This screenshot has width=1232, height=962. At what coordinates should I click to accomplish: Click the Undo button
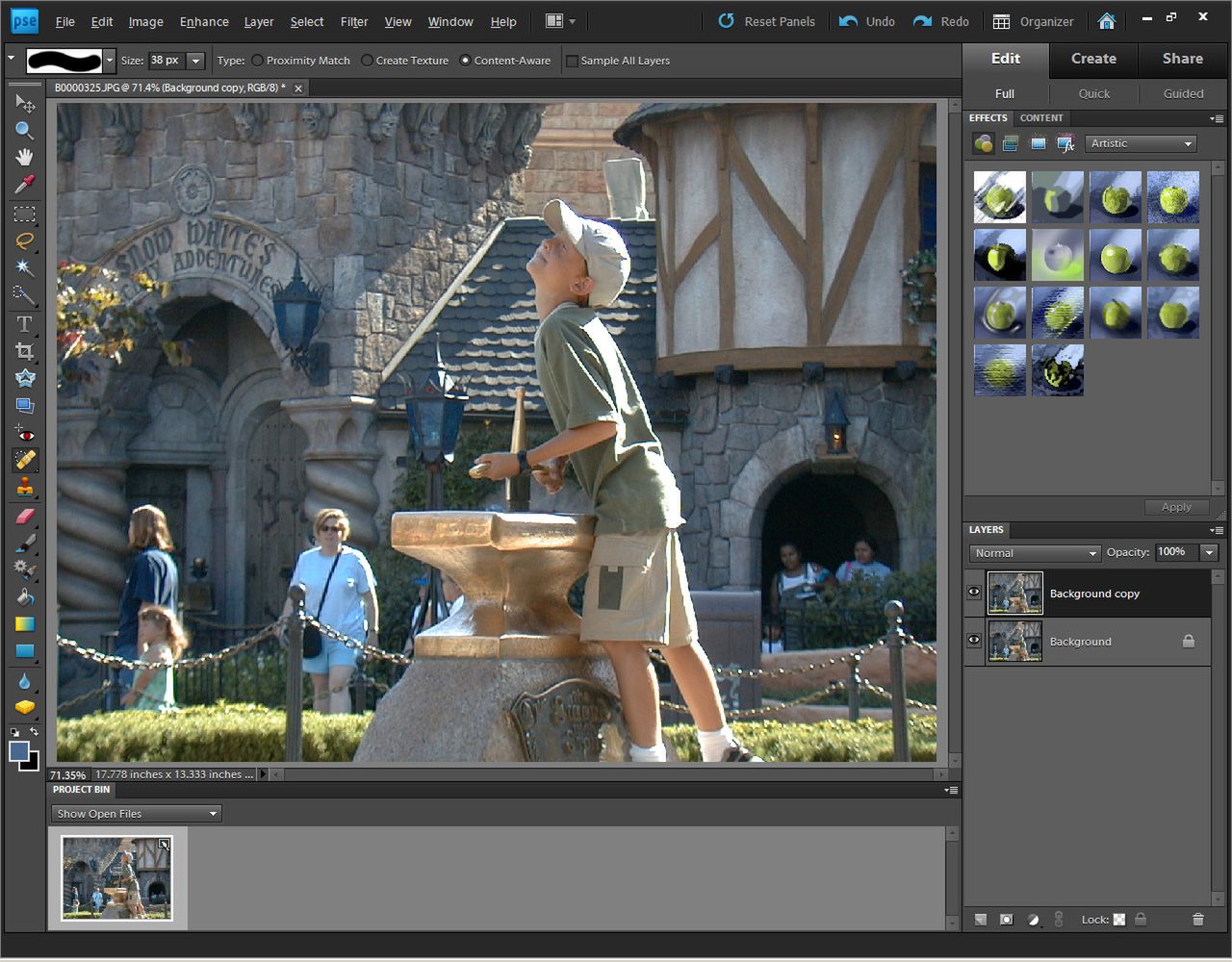pos(866,21)
